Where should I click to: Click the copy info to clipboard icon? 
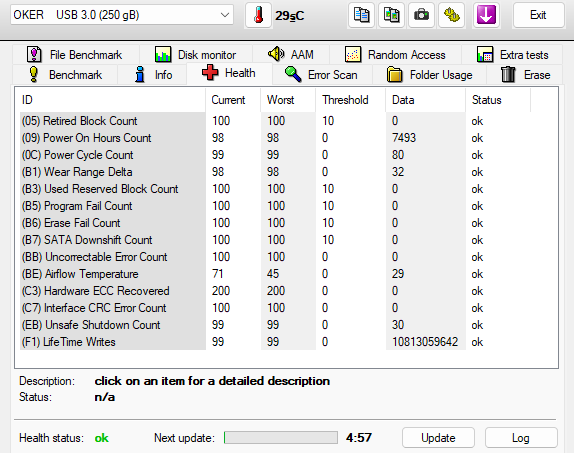pyautogui.click(x=361, y=15)
